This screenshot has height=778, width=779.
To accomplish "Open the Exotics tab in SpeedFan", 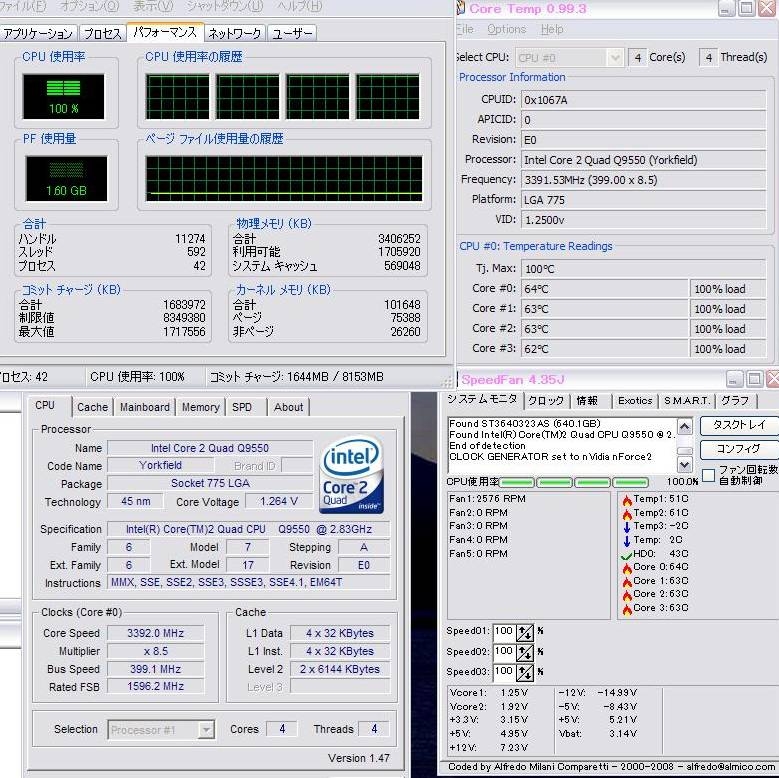I will pos(635,400).
